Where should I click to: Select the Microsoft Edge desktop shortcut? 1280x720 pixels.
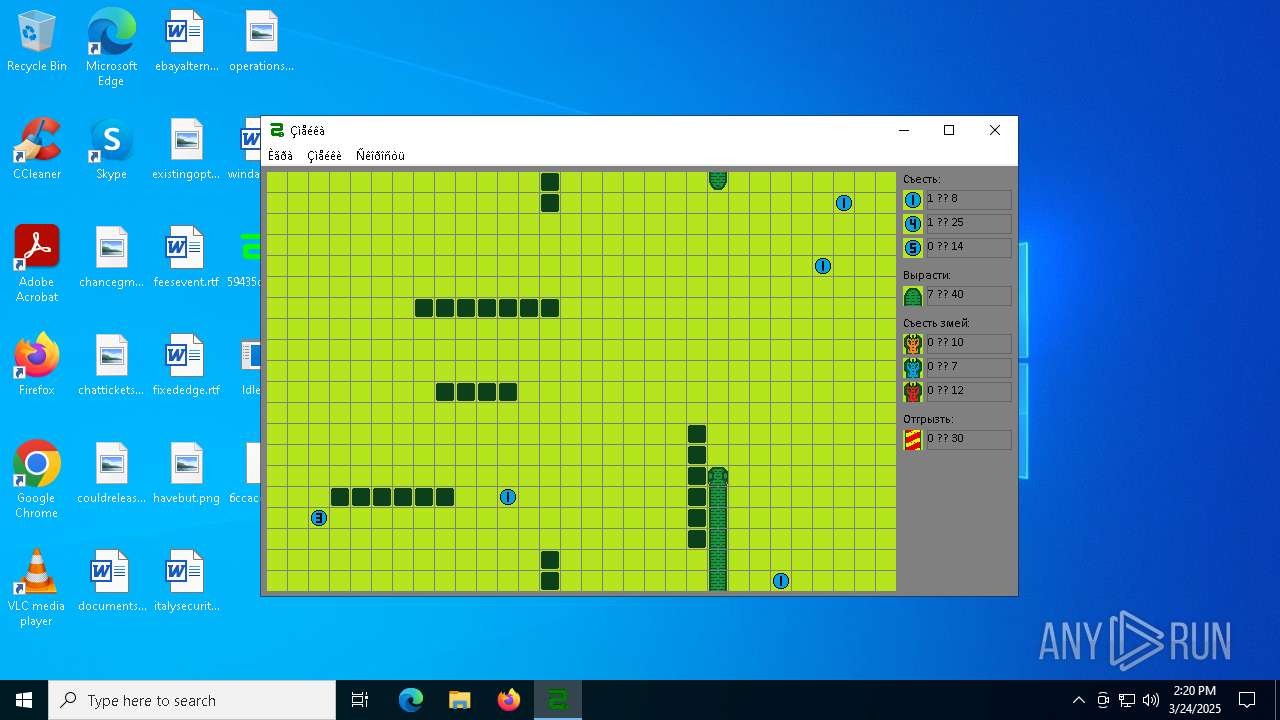(111, 47)
